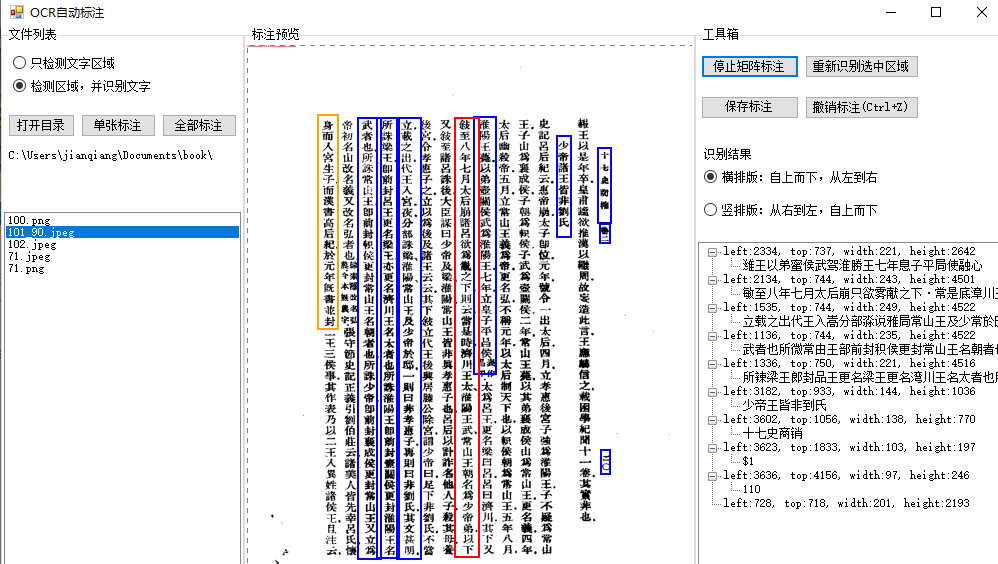Click the OCR自动标注 app icon
The height and width of the screenshot is (564, 998).
click(x=16, y=12)
